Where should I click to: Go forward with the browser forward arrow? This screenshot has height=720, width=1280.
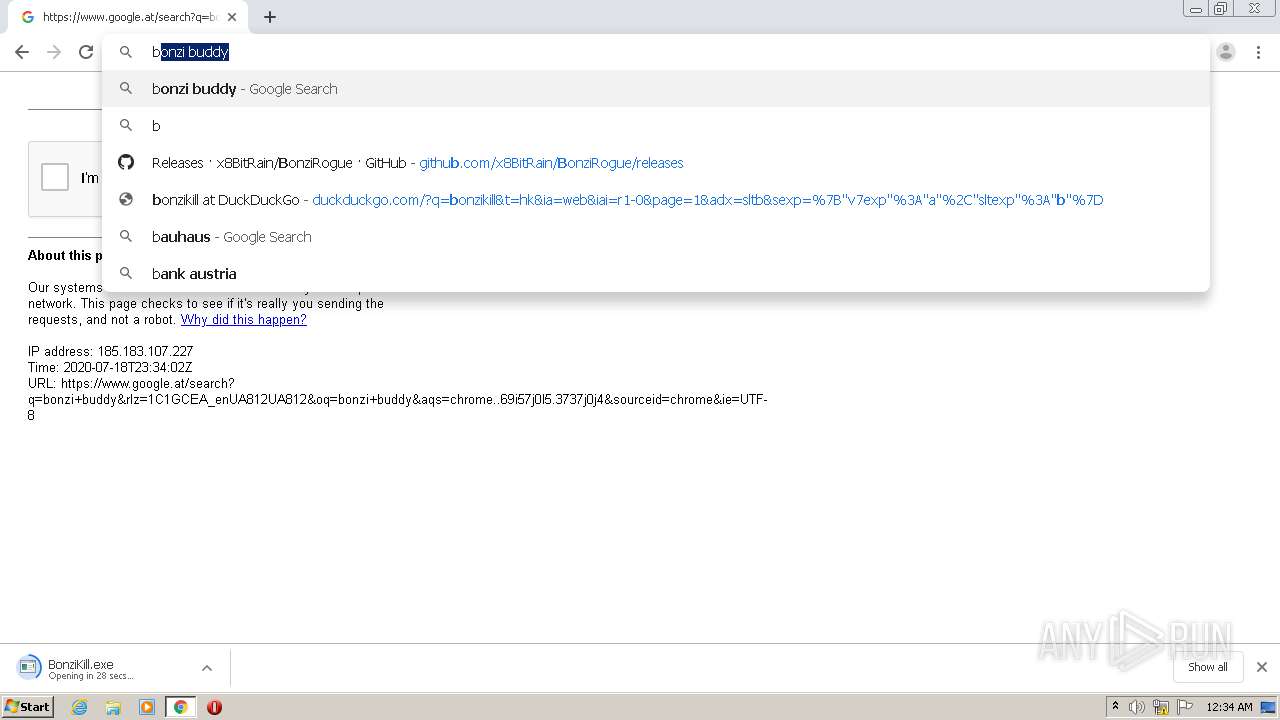coord(54,52)
